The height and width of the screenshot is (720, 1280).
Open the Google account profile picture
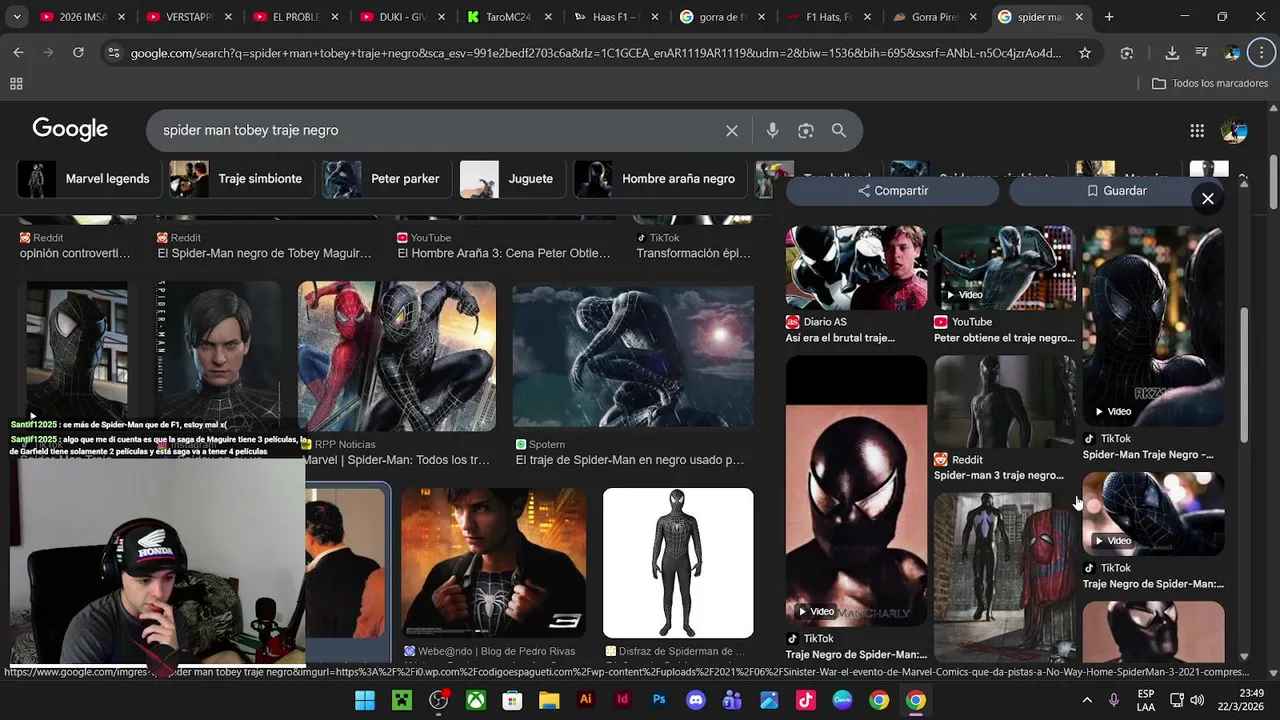pos(1234,130)
